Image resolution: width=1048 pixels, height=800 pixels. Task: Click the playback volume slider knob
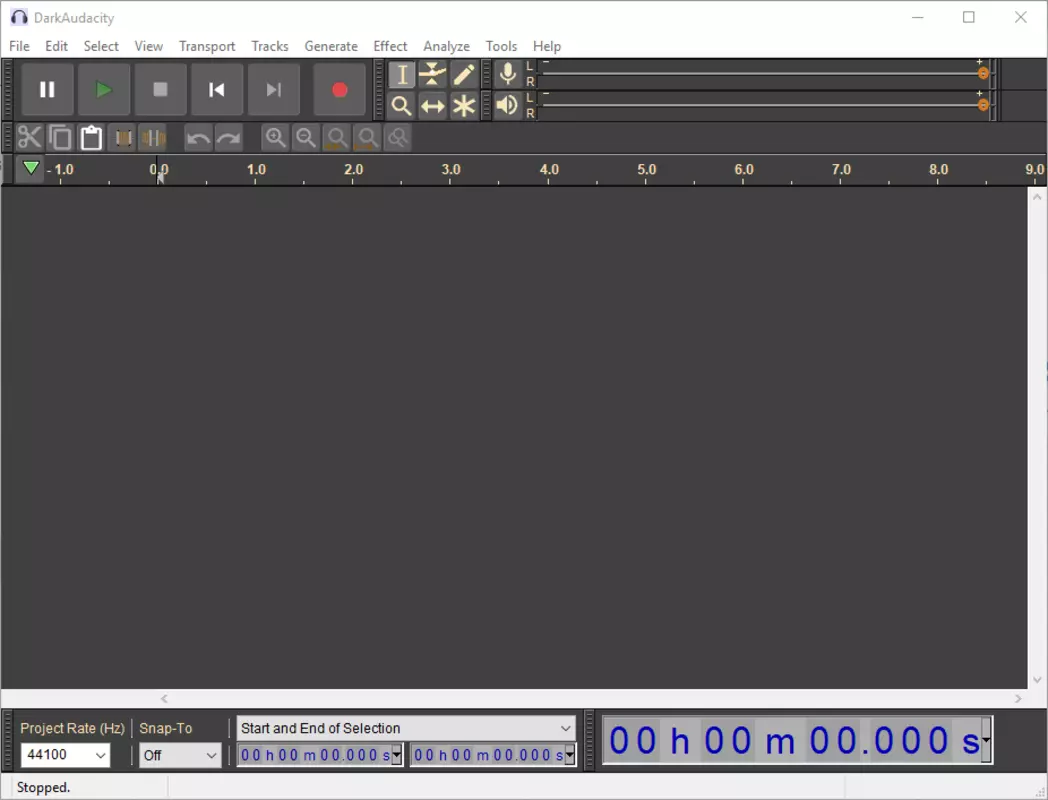point(983,105)
